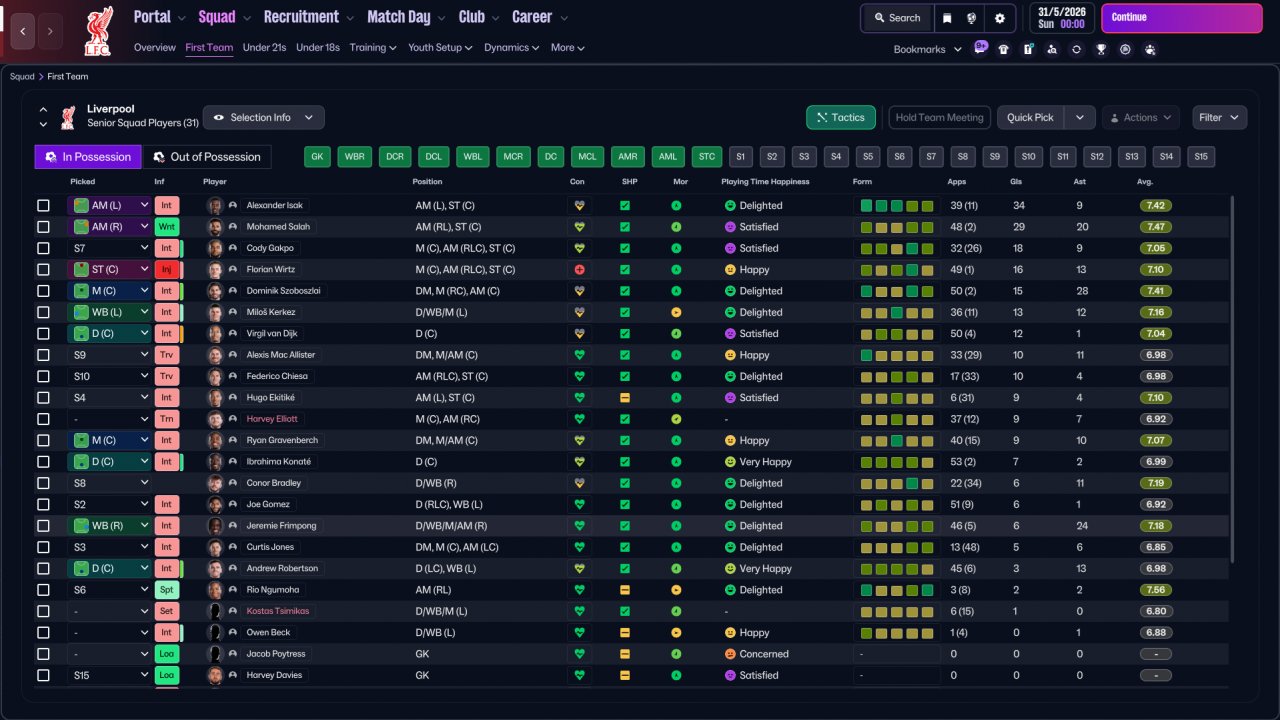Open the world globe icon in header
This screenshot has height=720, width=1280.
pyautogui.click(x=973, y=18)
